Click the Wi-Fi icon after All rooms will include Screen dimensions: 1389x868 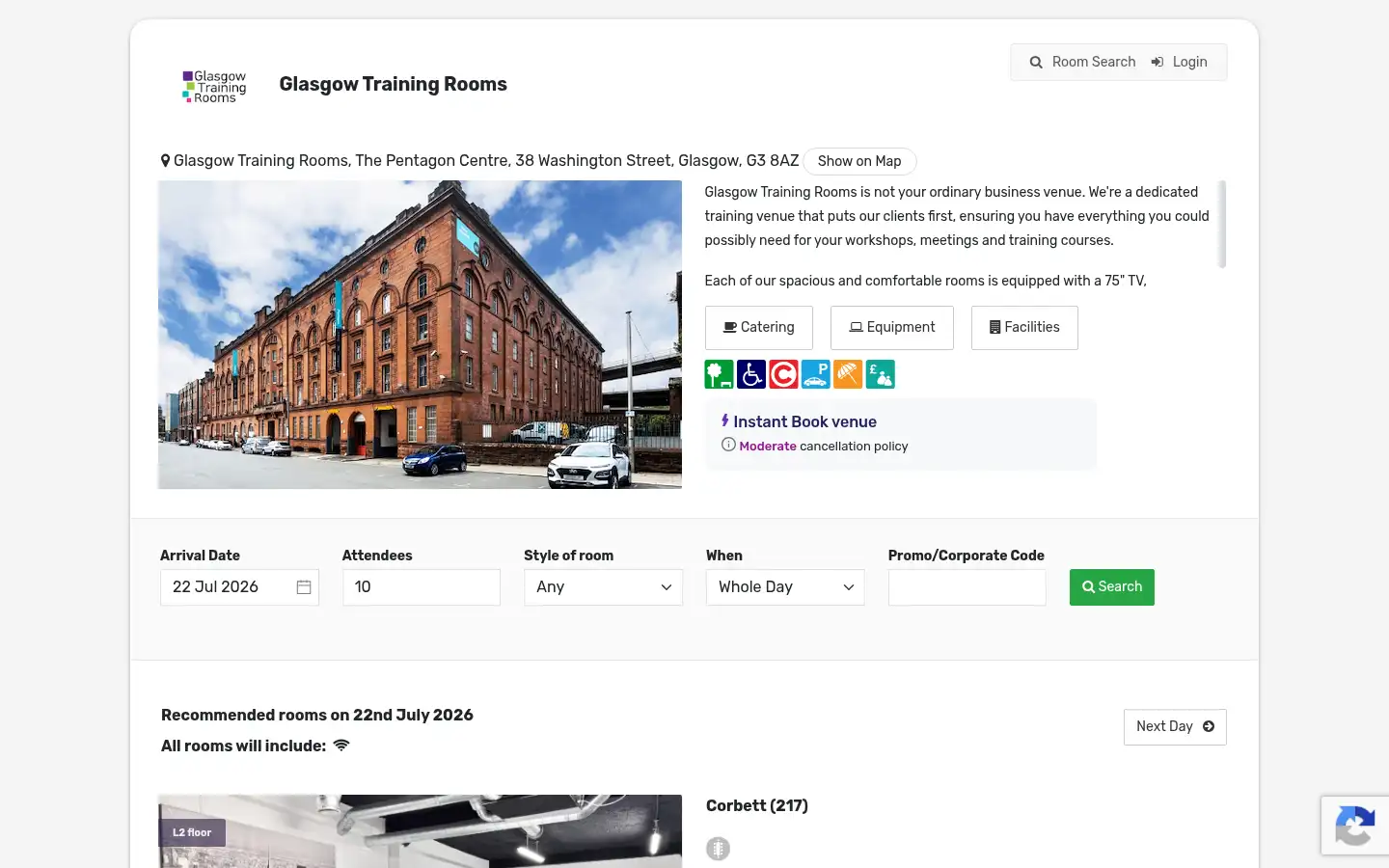click(x=341, y=746)
